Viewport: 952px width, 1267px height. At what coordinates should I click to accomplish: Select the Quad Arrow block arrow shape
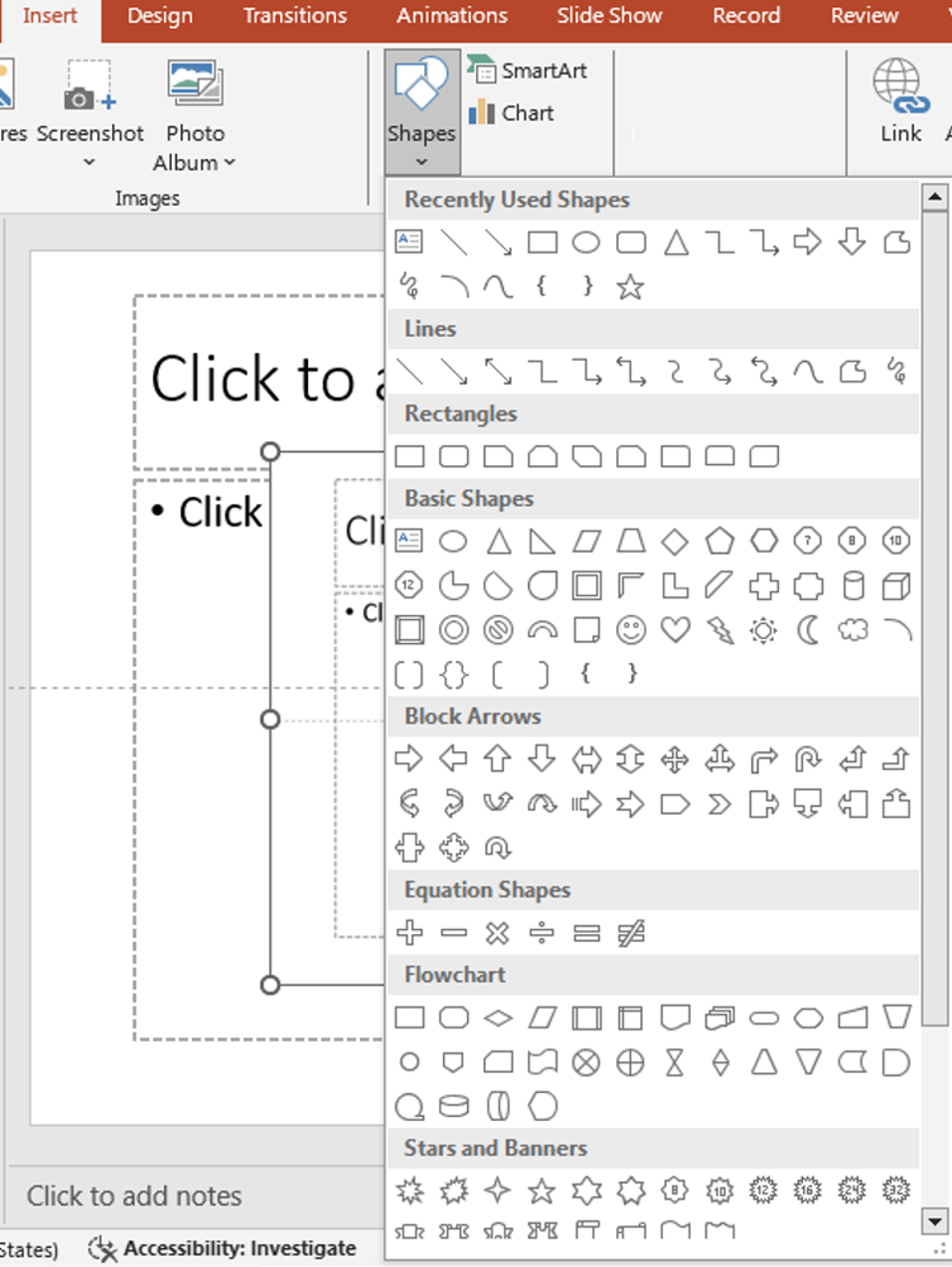pyautogui.click(x=675, y=759)
